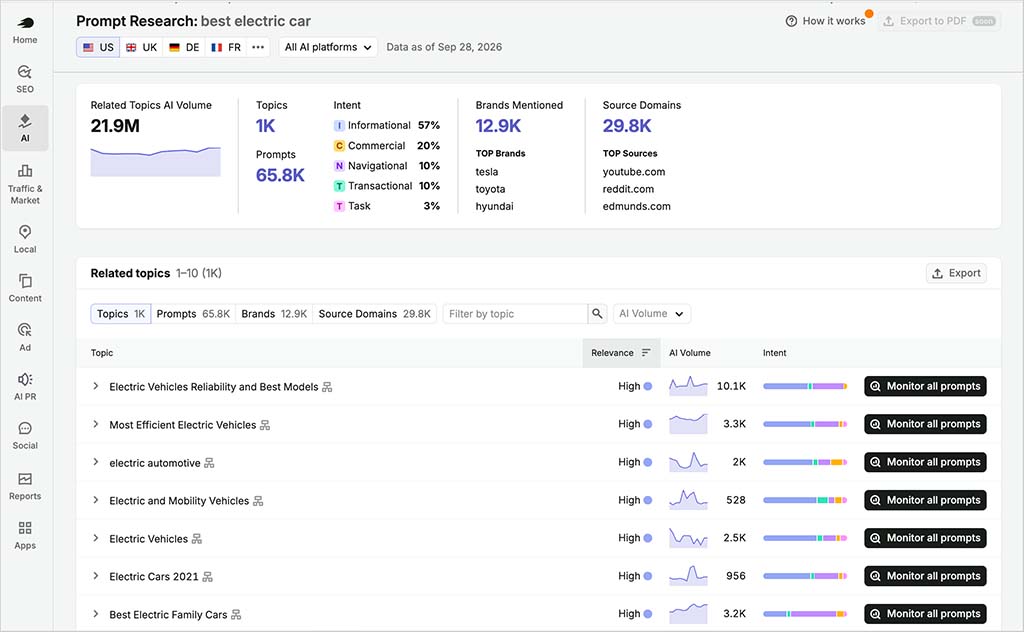Expand the Electric Vehicles topic row
The width and height of the screenshot is (1024, 632).
tap(95, 538)
